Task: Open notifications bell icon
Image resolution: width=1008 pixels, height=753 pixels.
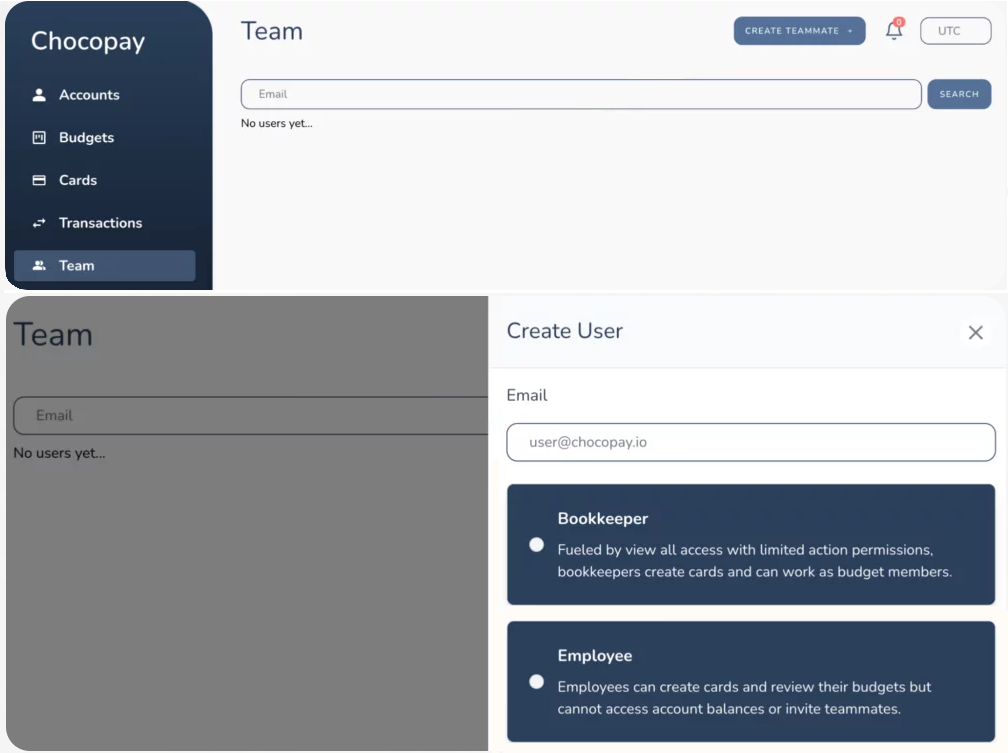Action: click(894, 31)
